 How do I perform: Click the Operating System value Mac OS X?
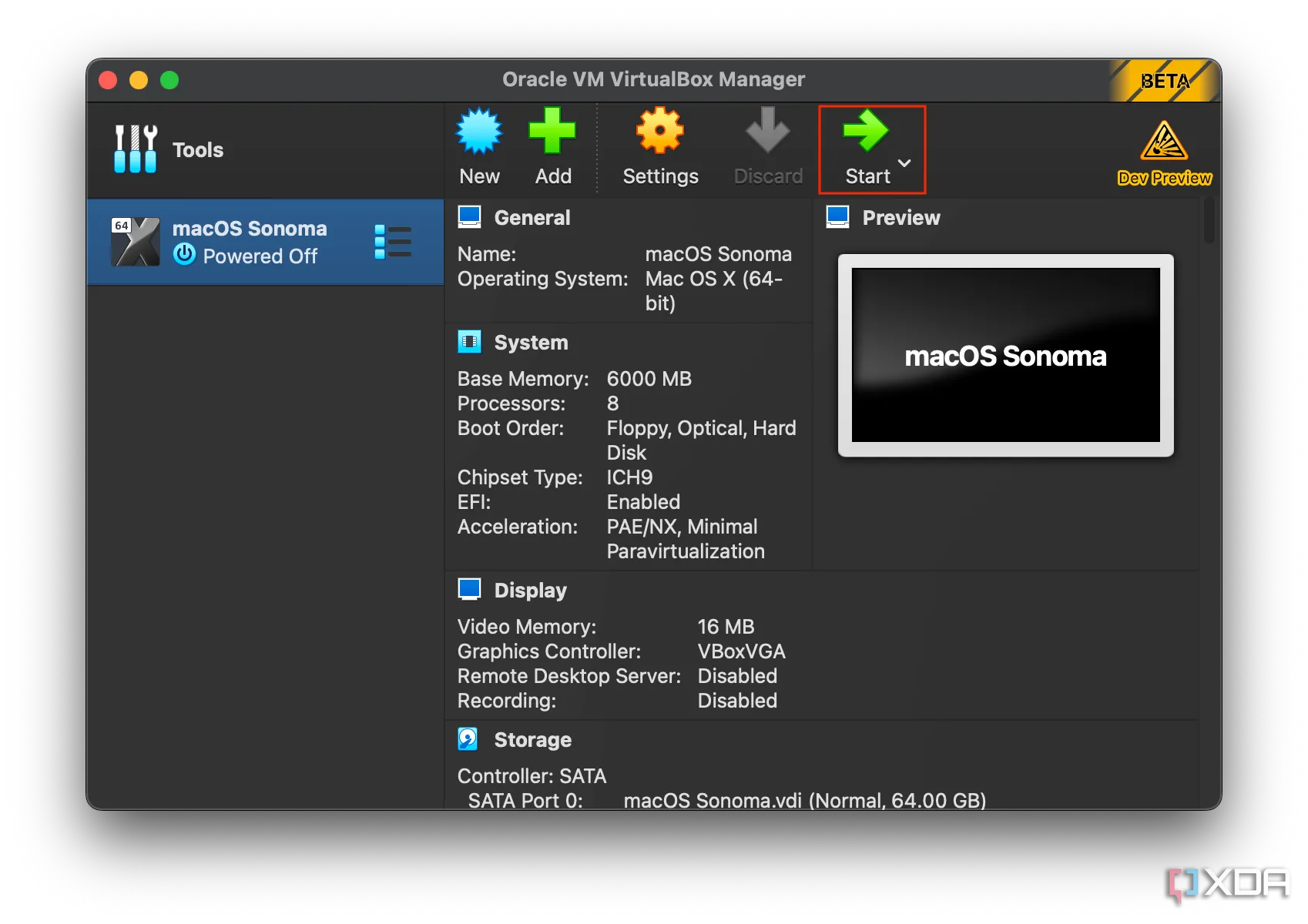click(713, 291)
